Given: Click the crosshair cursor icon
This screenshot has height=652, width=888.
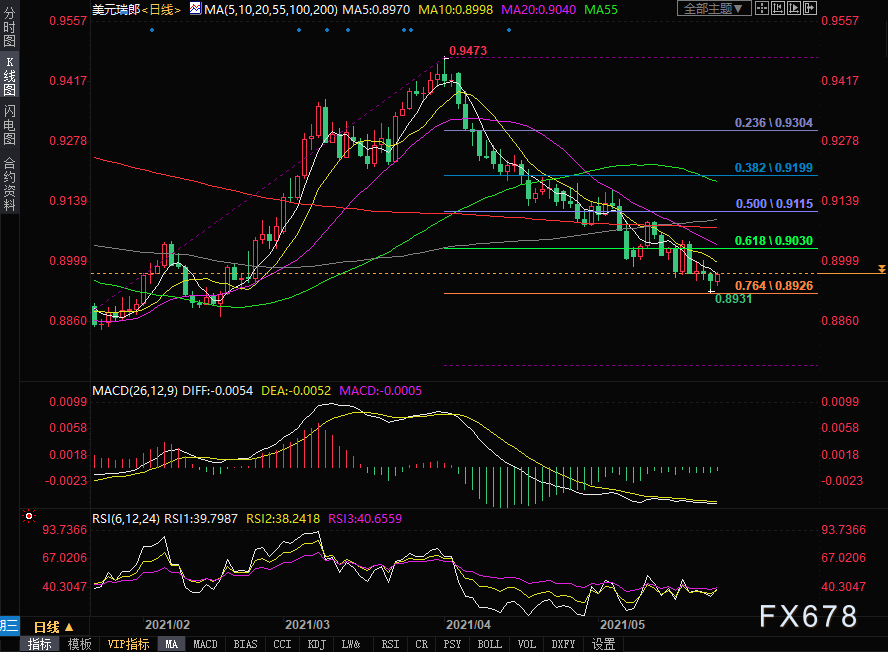Looking at the screenshot, I should [762, 8].
